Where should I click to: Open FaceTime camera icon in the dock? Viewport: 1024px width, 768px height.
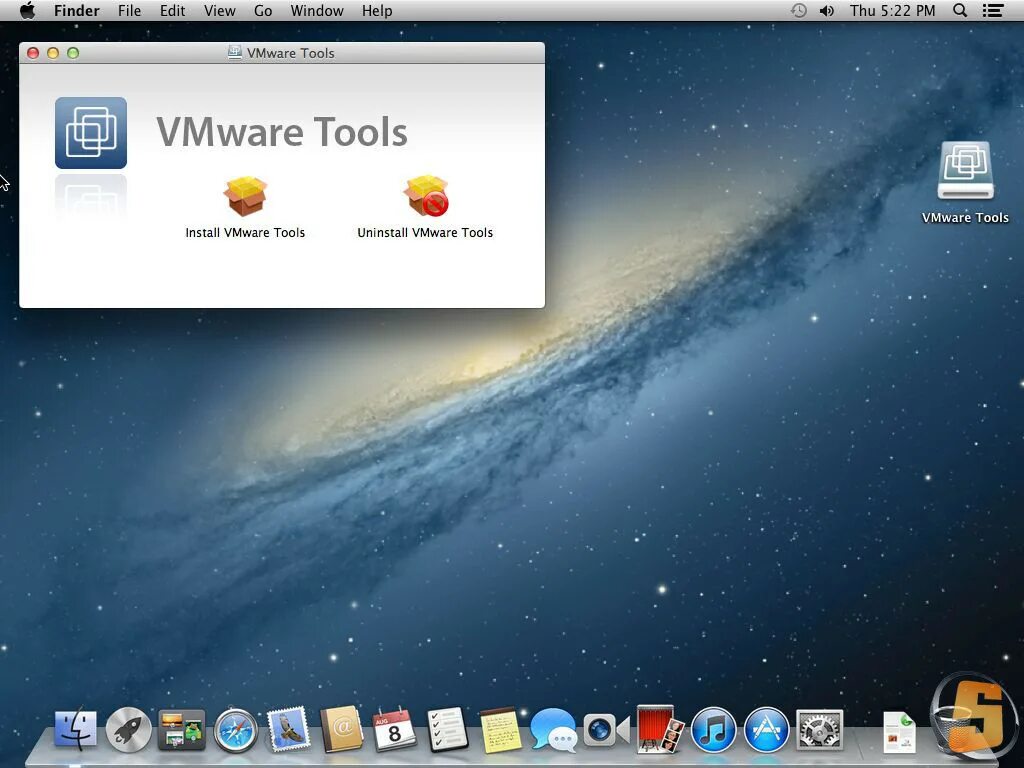[607, 729]
